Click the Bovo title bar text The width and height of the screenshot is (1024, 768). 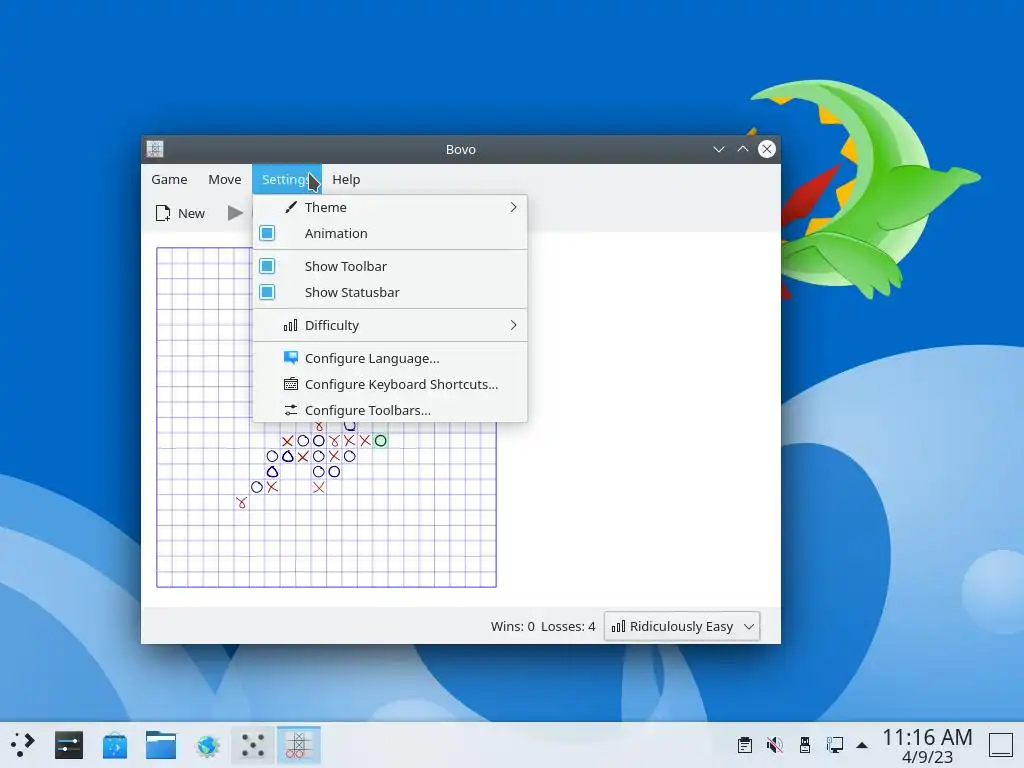tap(460, 149)
